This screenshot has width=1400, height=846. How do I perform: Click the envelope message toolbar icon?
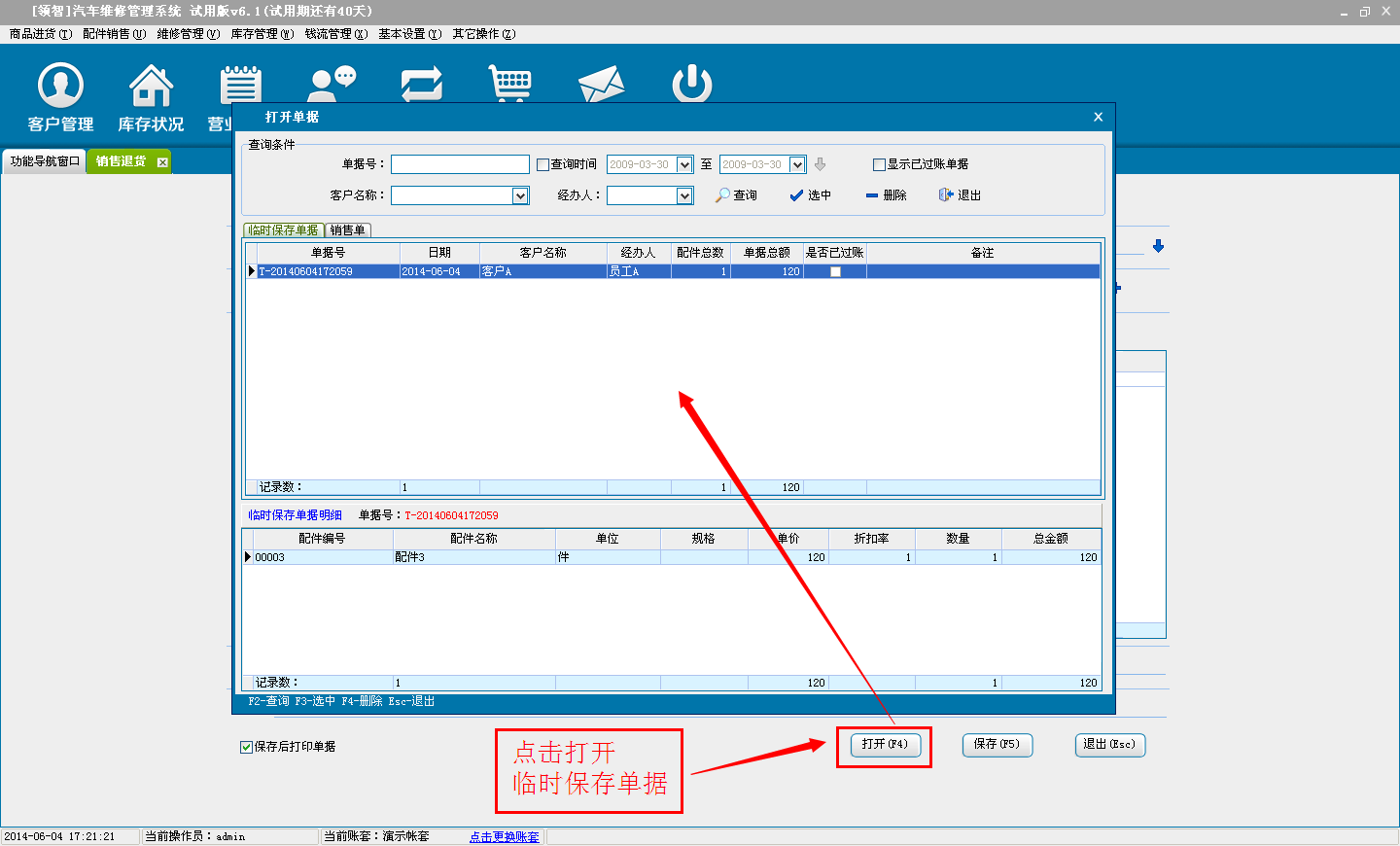click(x=601, y=85)
